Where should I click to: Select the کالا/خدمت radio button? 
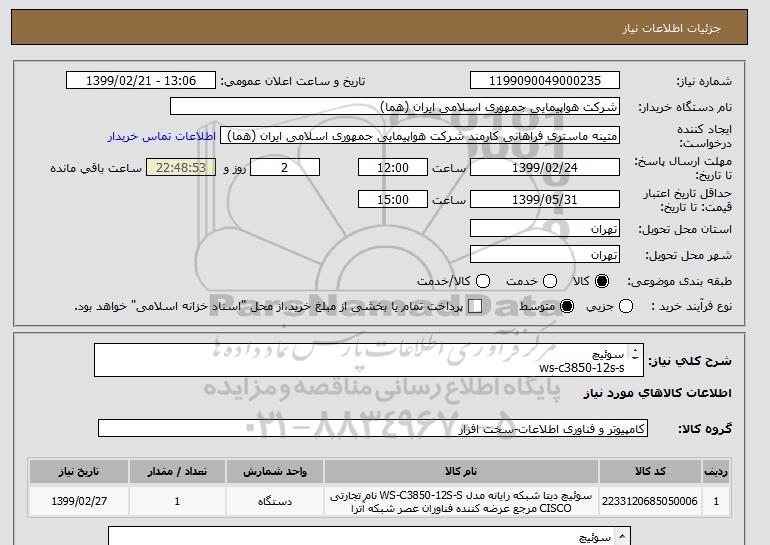(483, 281)
